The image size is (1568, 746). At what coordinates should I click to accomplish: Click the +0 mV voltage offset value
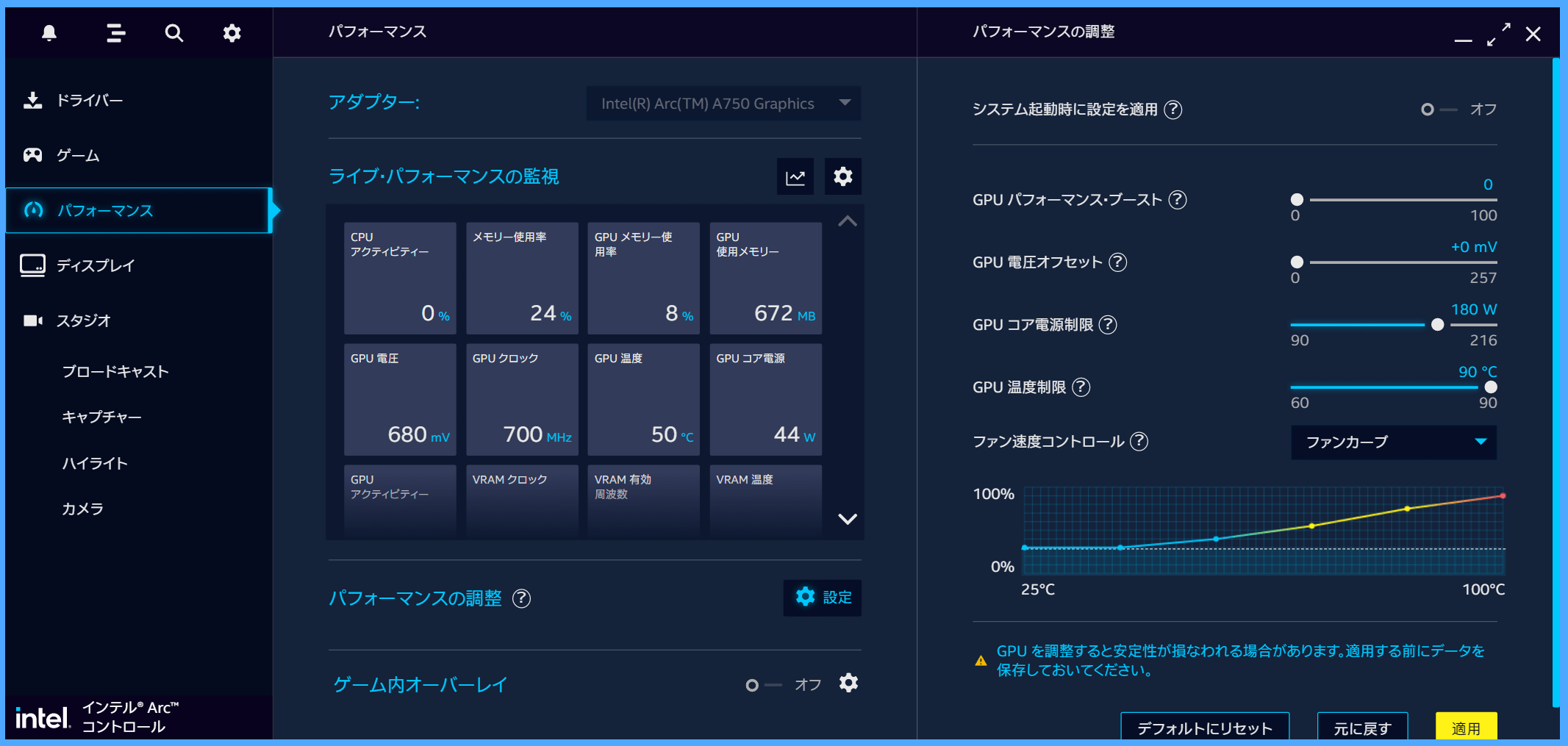(1474, 247)
